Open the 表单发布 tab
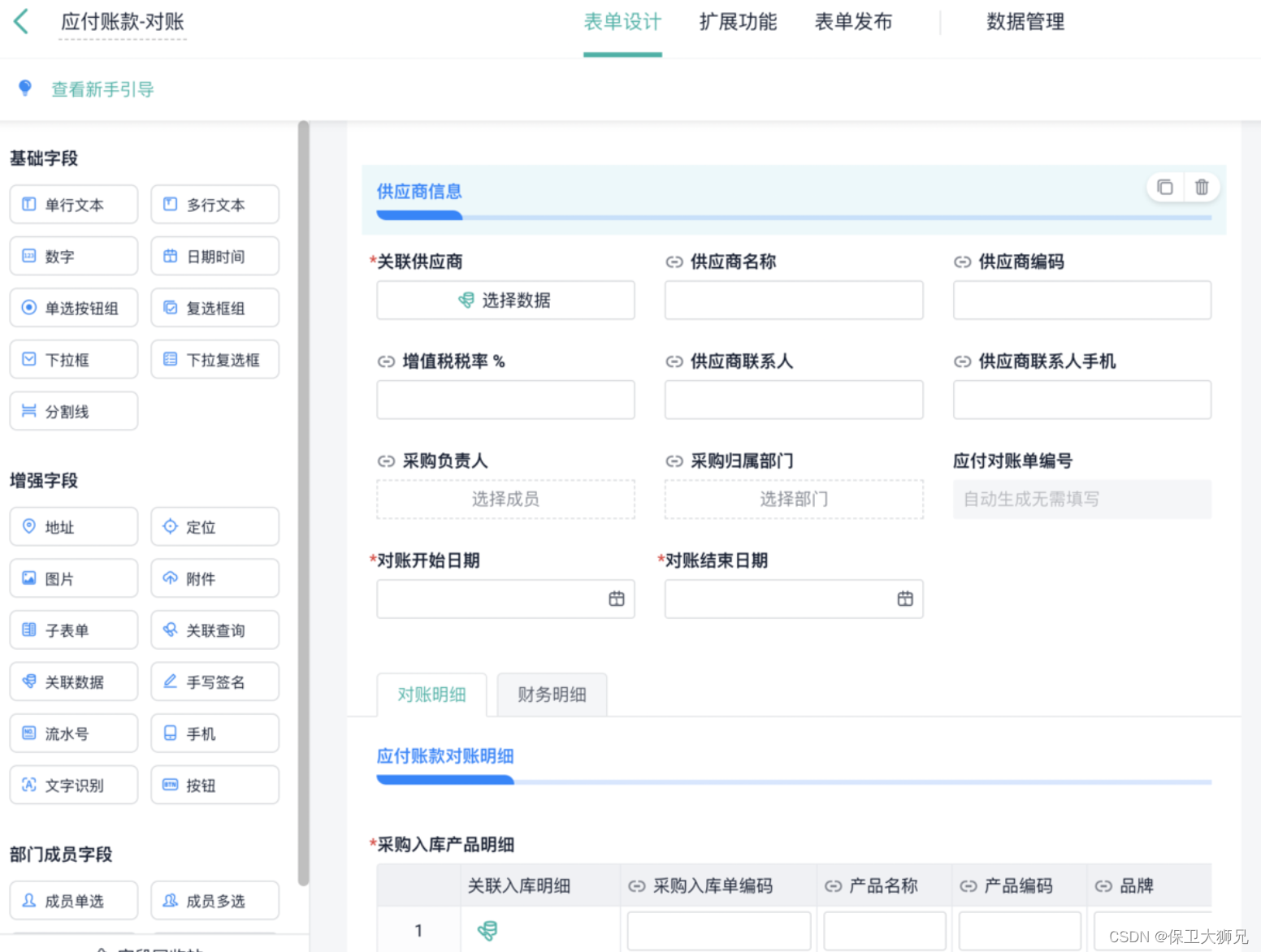 click(853, 22)
